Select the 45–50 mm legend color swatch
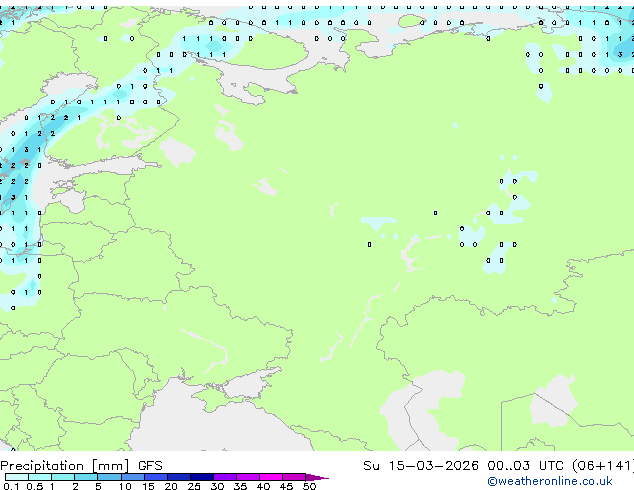The height and width of the screenshot is (490, 634). 294,477
